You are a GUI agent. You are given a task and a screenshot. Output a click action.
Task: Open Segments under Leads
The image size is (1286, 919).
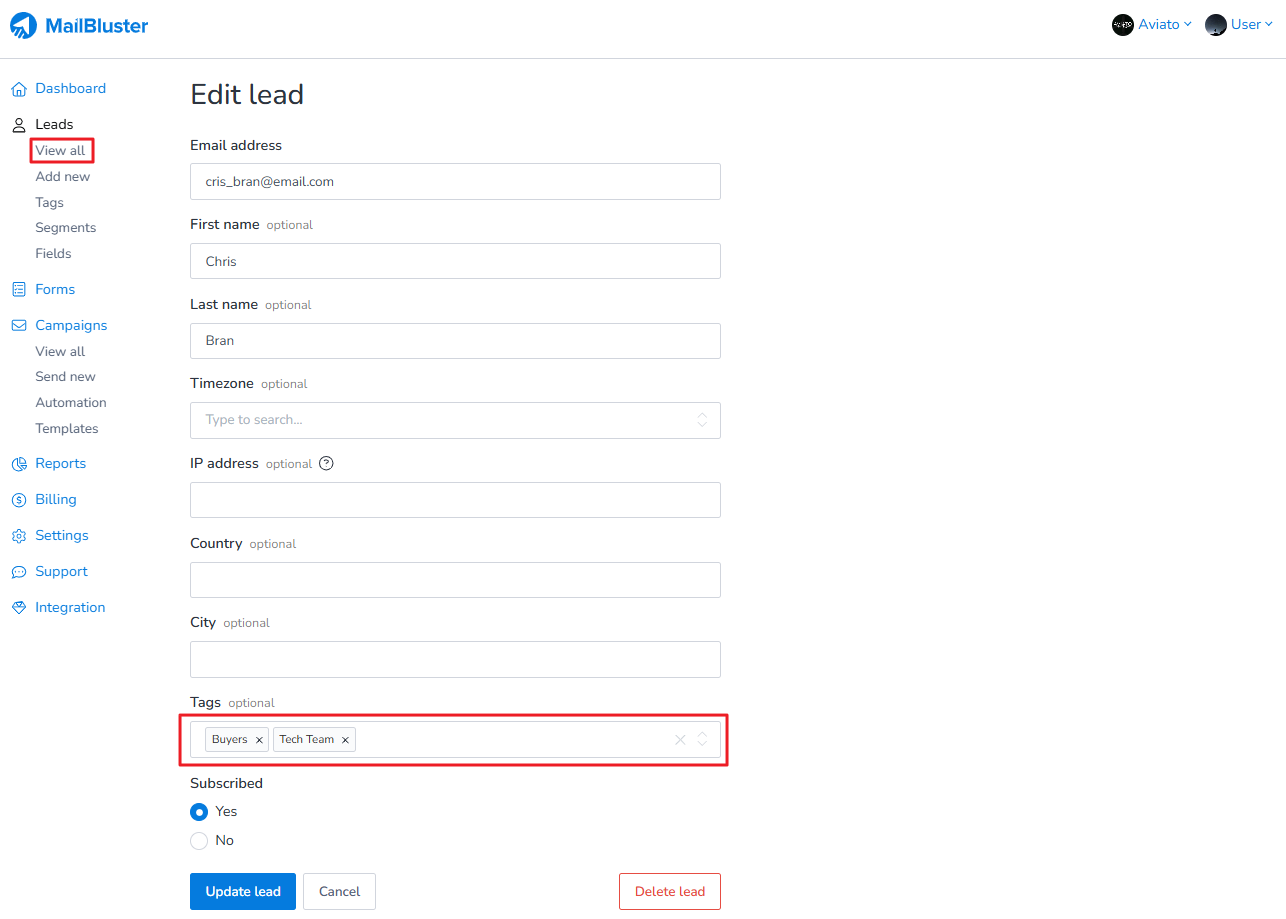tap(66, 228)
